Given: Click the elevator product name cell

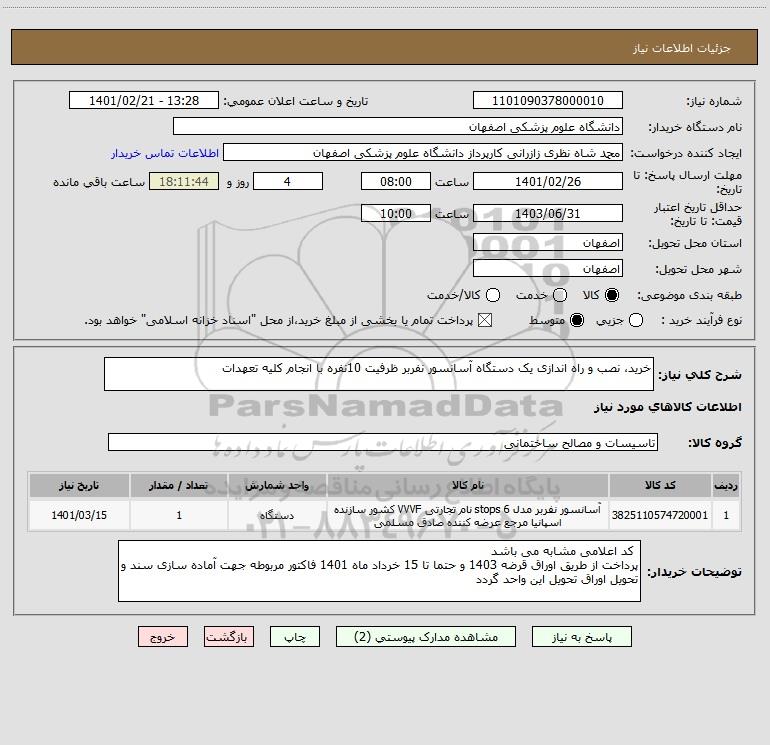Looking at the screenshot, I should click(x=468, y=515).
